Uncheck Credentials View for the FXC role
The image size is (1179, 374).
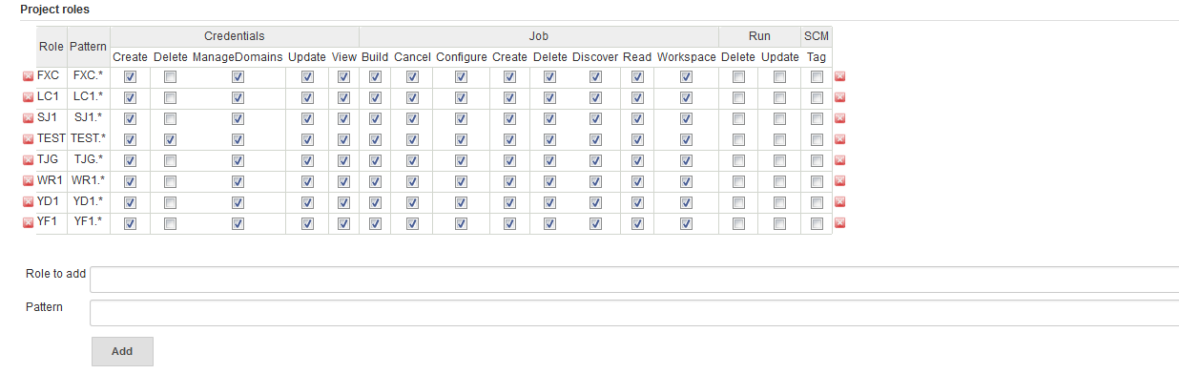[344, 77]
